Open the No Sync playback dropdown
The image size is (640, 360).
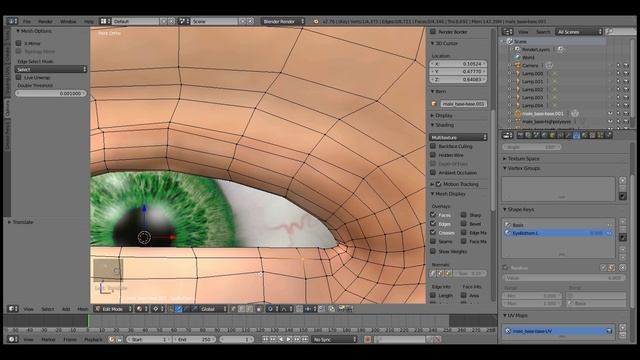click(334, 339)
